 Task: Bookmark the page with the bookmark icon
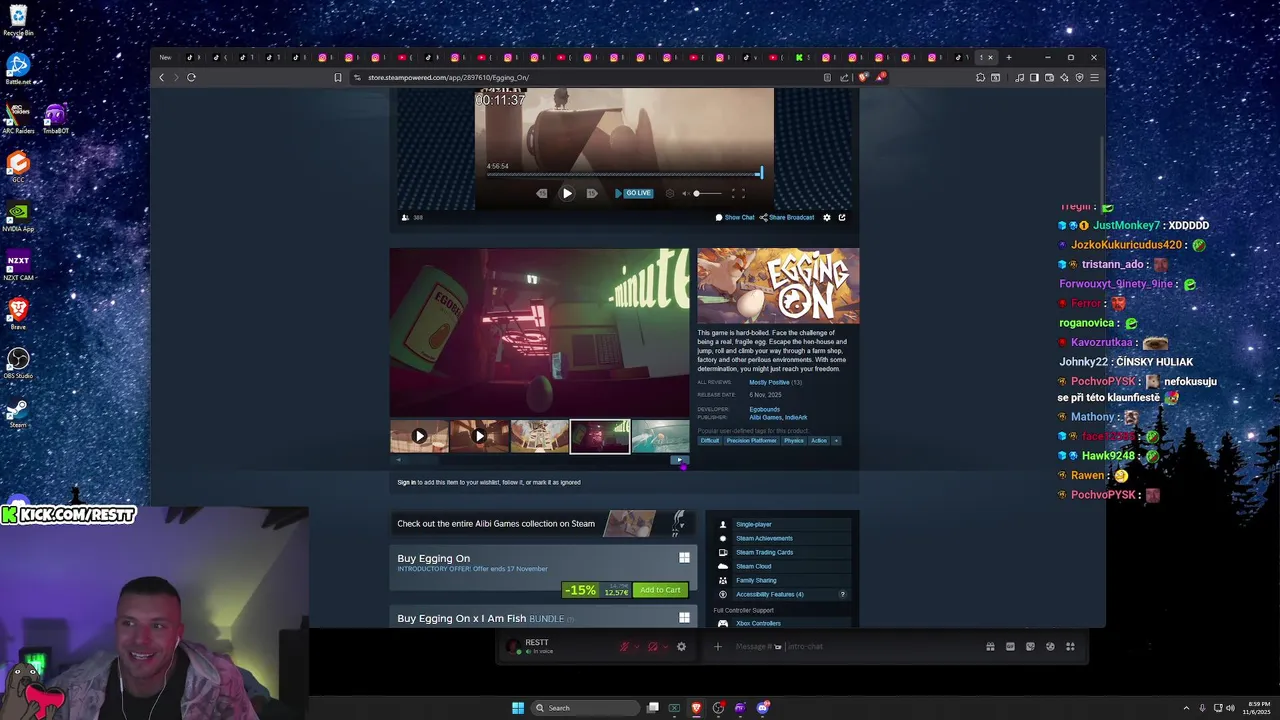tap(338, 77)
